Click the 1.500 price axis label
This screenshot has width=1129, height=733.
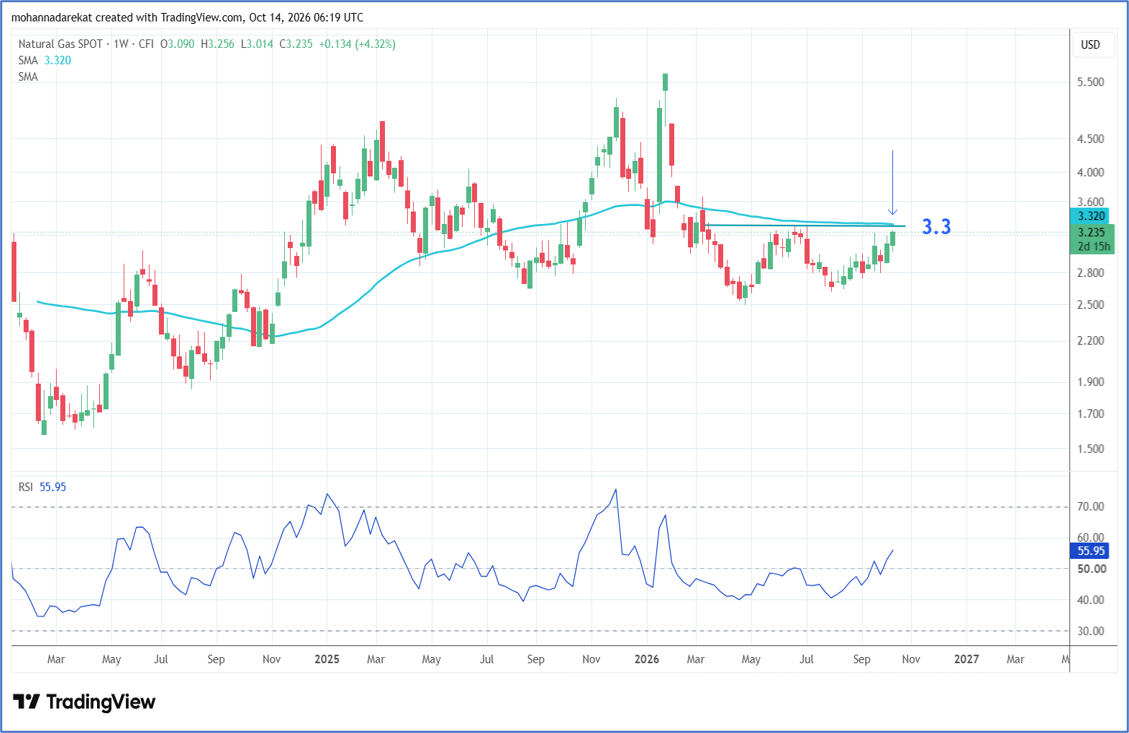[x=1091, y=449]
